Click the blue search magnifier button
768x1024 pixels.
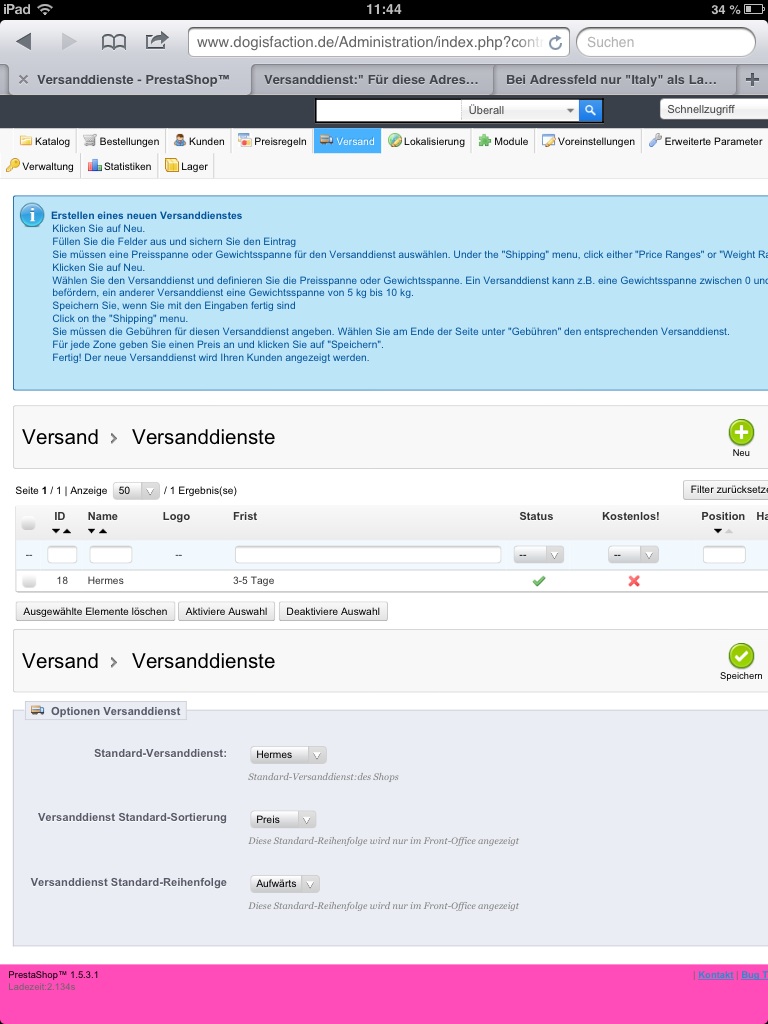pos(590,110)
